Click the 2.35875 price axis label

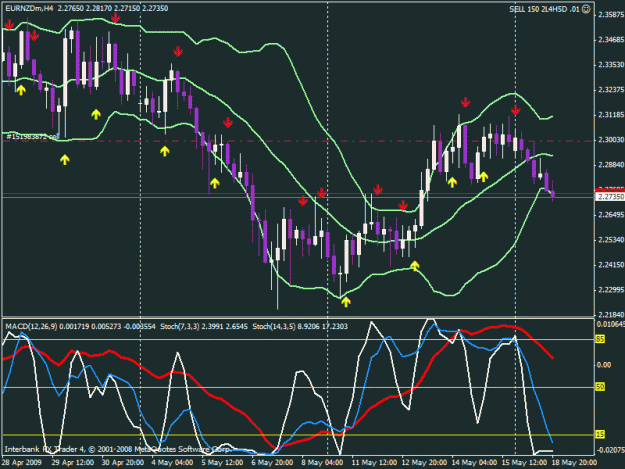pyautogui.click(x=611, y=15)
